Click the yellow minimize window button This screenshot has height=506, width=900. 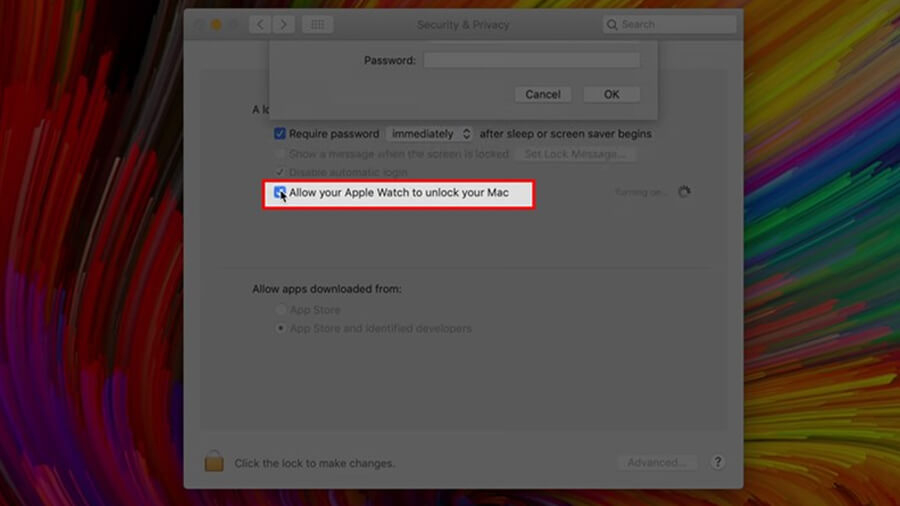[x=216, y=24]
